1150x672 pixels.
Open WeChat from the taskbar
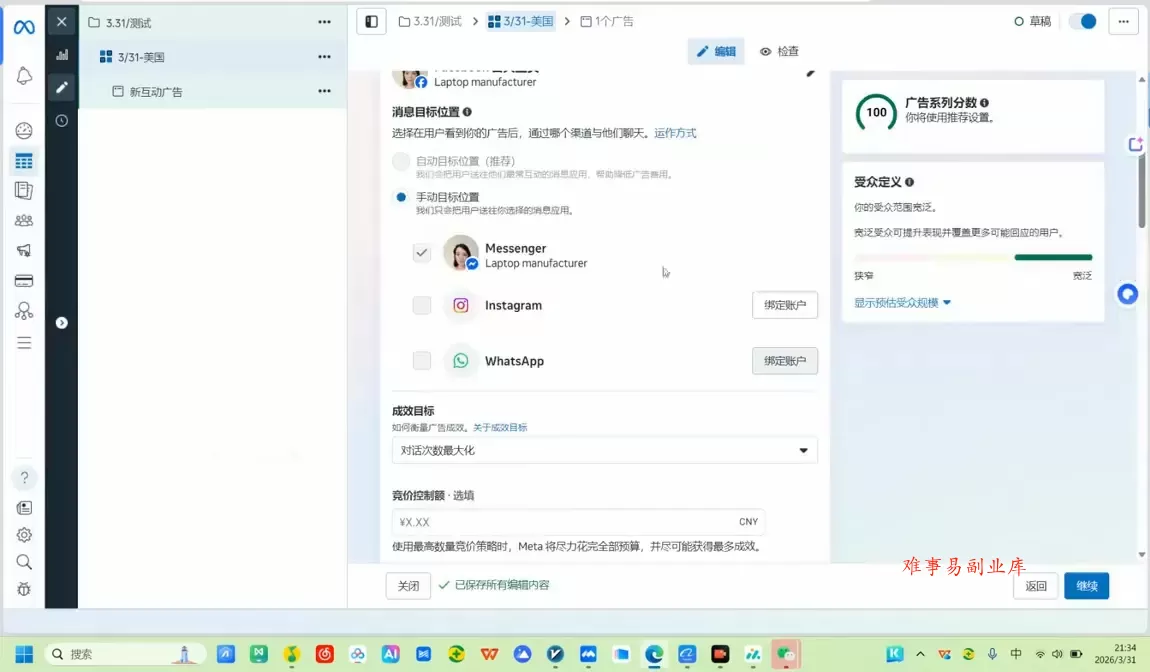(x=785, y=654)
